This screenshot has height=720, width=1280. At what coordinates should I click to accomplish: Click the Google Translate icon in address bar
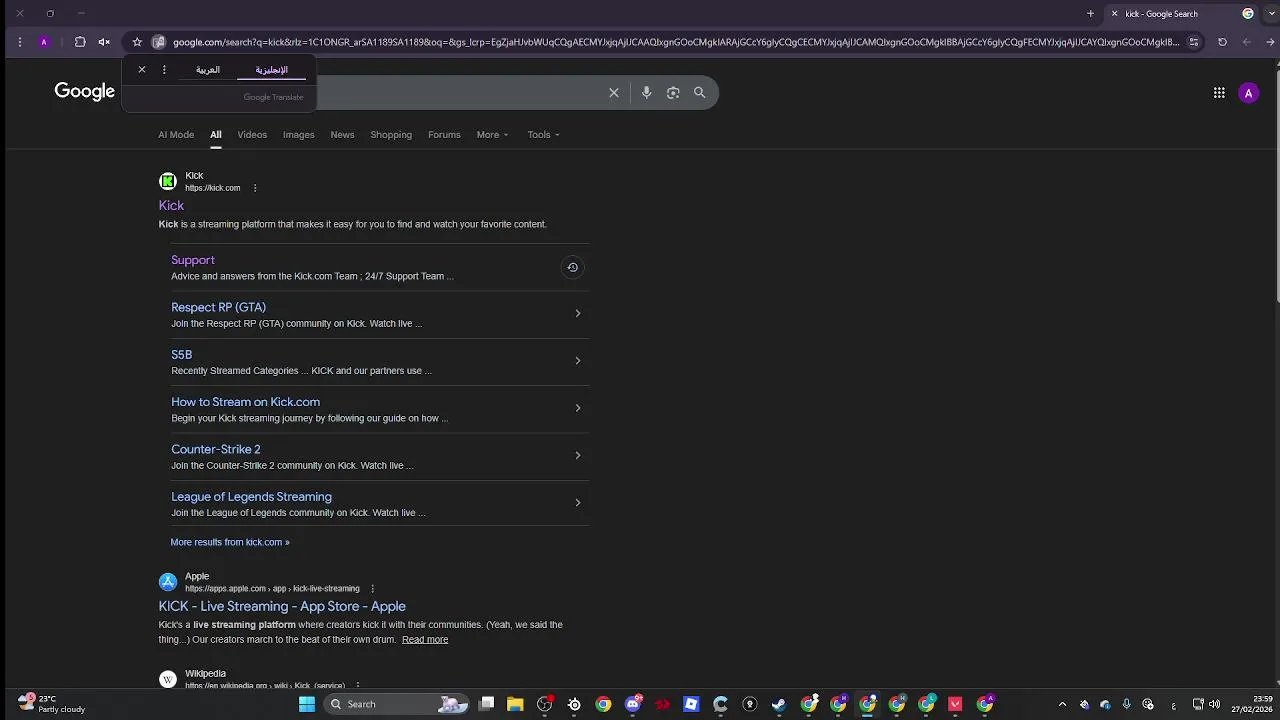coord(158,42)
